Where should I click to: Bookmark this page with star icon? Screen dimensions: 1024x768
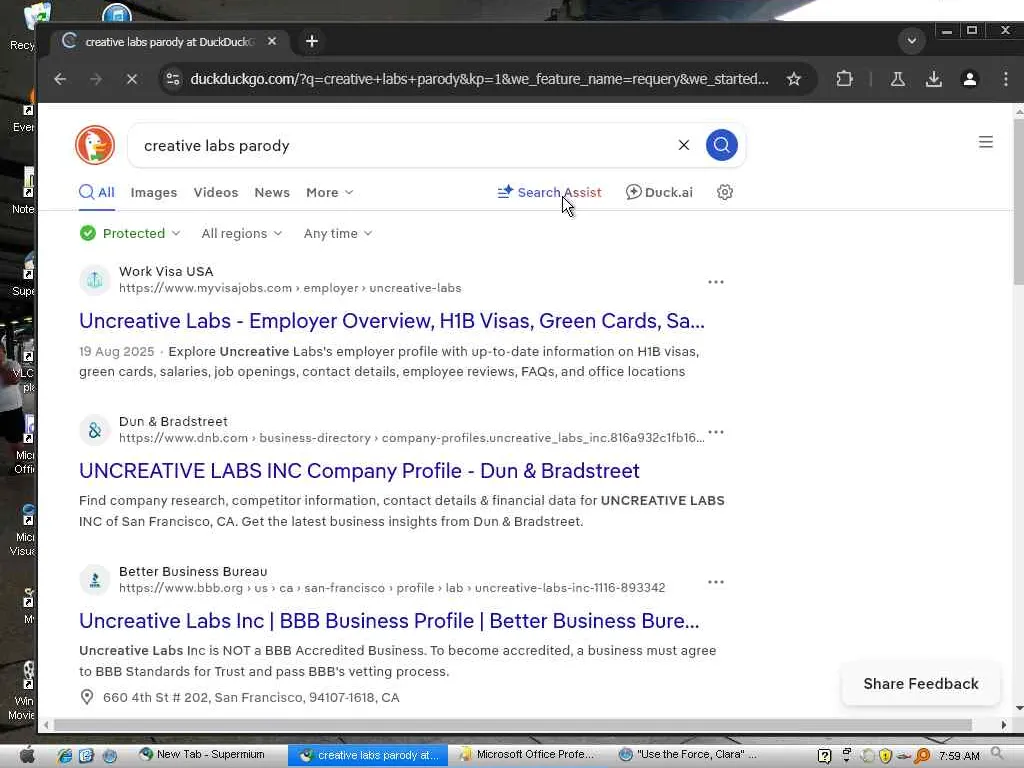tap(793, 79)
